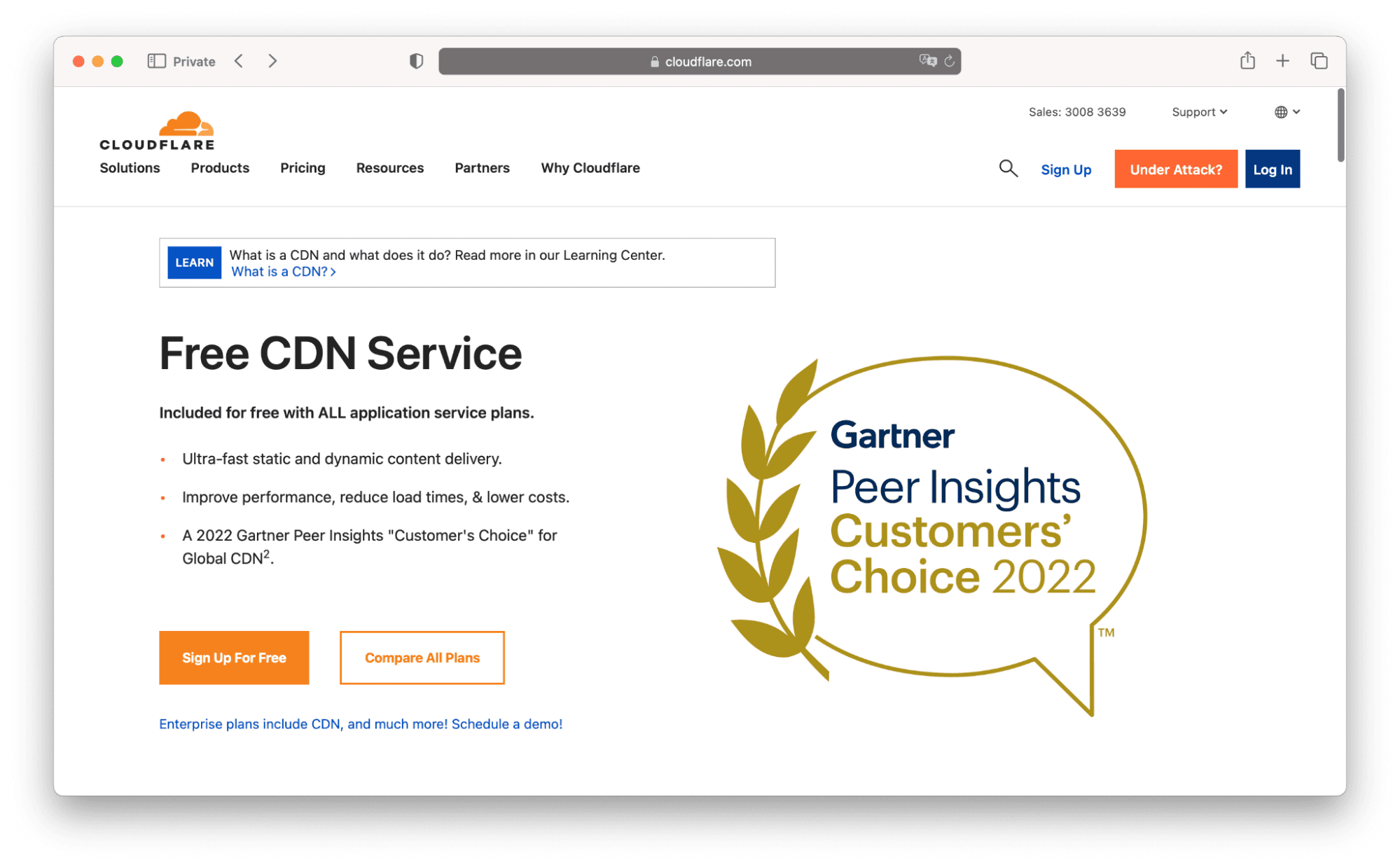
Task: Open the Private tab group label
Action: point(194,62)
